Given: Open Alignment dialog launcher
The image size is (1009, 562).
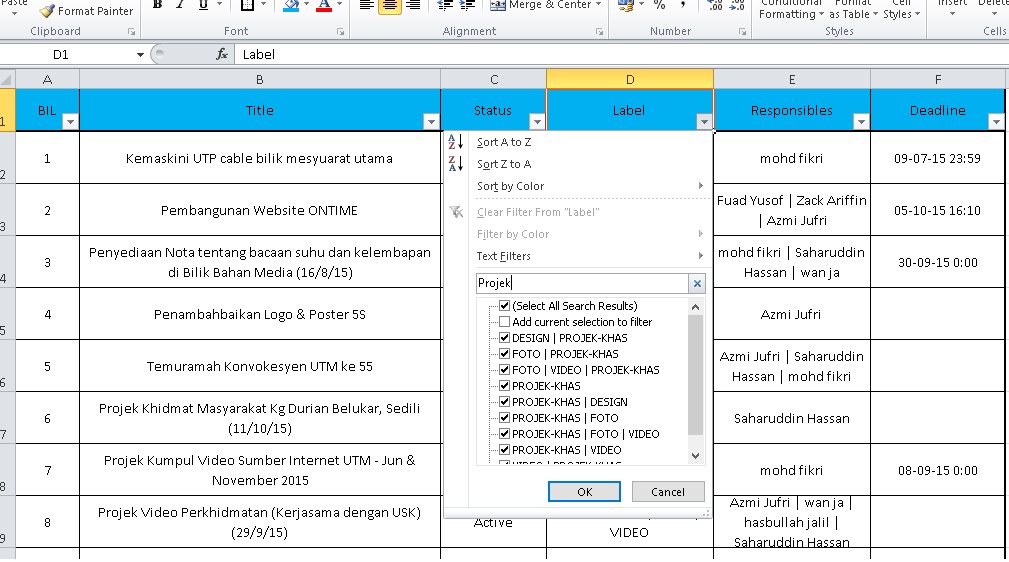Looking at the screenshot, I should pyautogui.click(x=599, y=32).
